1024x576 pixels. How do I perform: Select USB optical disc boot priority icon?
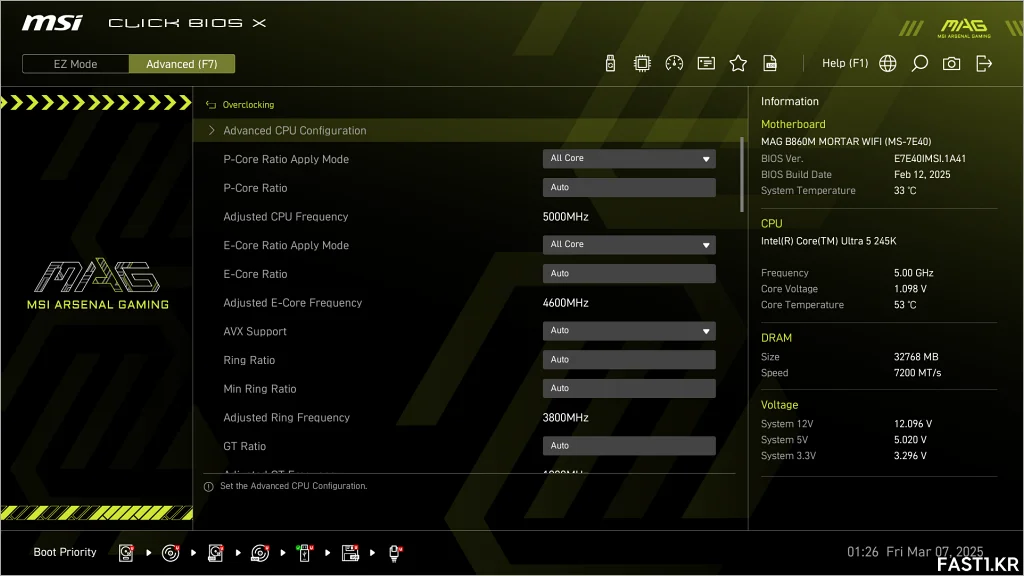click(x=260, y=553)
